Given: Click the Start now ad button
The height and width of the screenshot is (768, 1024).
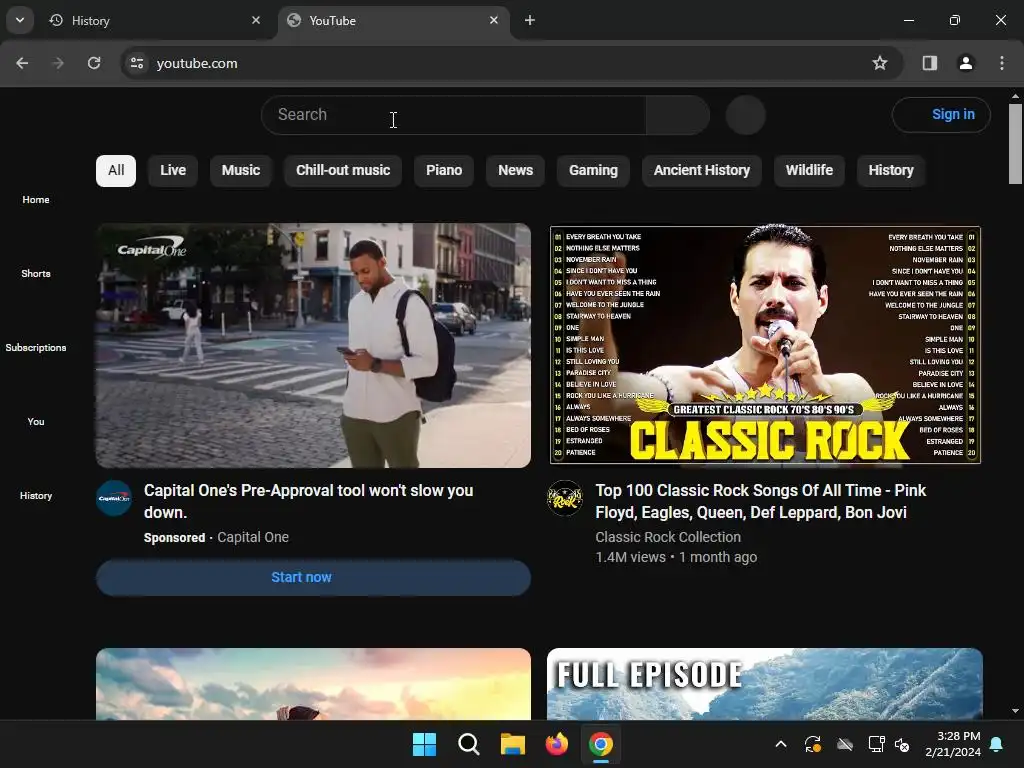Looking at the screenshot, I should tap(313, 577).
